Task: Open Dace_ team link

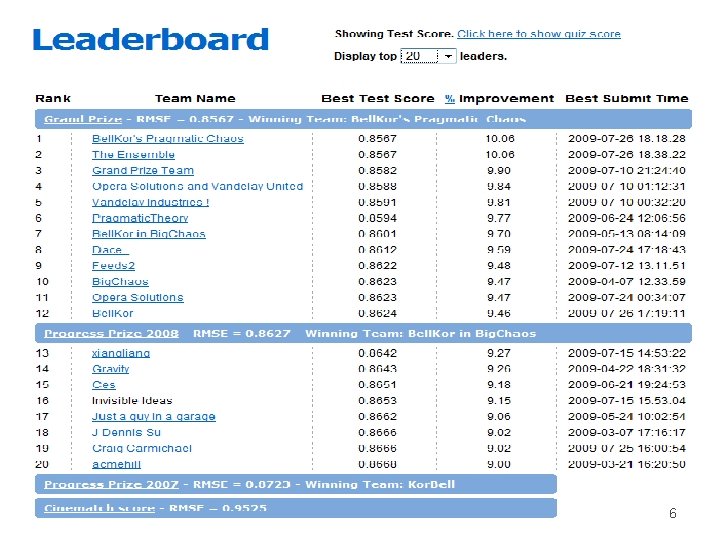Action: [110, 250]
